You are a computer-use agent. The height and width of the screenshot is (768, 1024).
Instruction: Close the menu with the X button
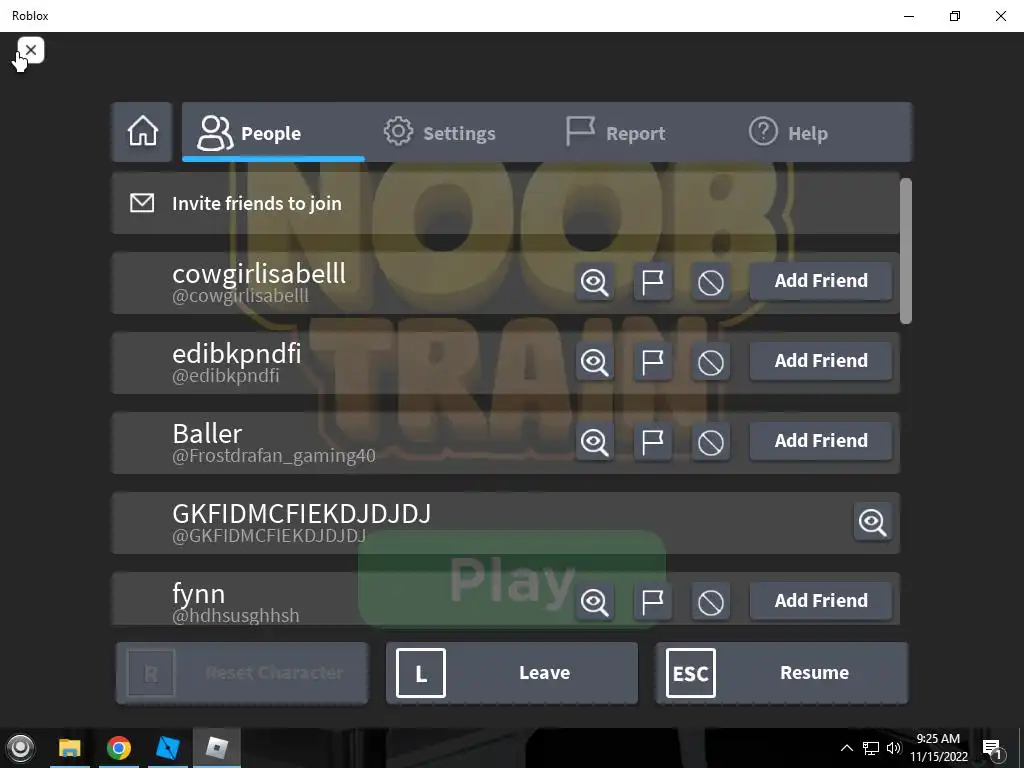click(31, 50)
